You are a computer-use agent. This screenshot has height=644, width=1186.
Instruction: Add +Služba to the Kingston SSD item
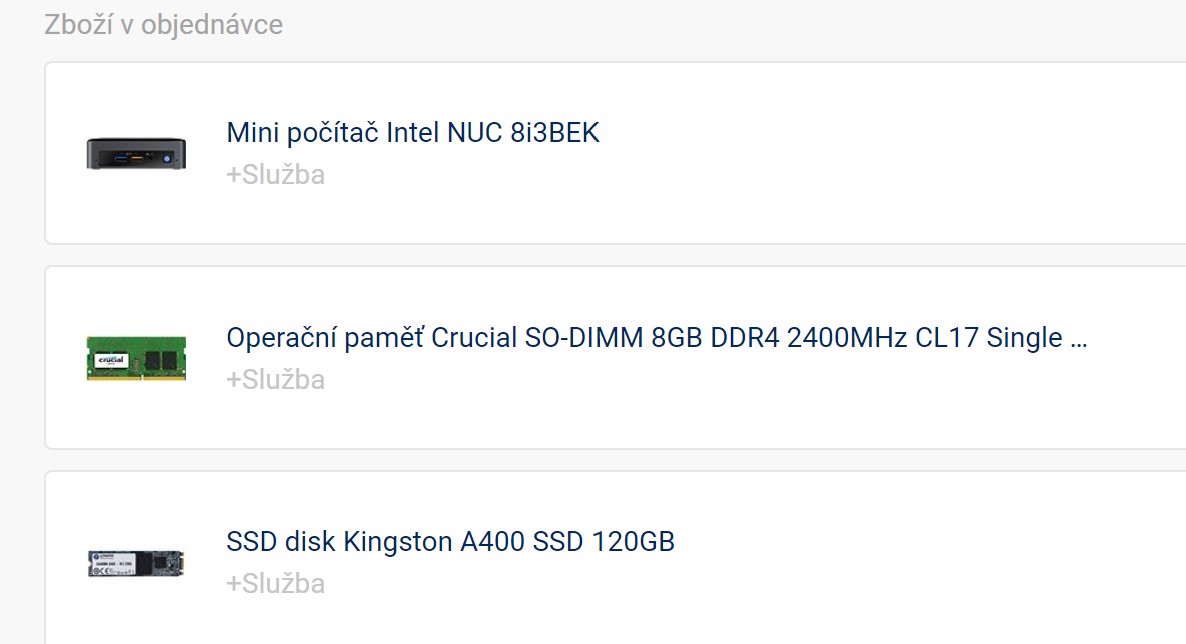(x=275, y=584)
